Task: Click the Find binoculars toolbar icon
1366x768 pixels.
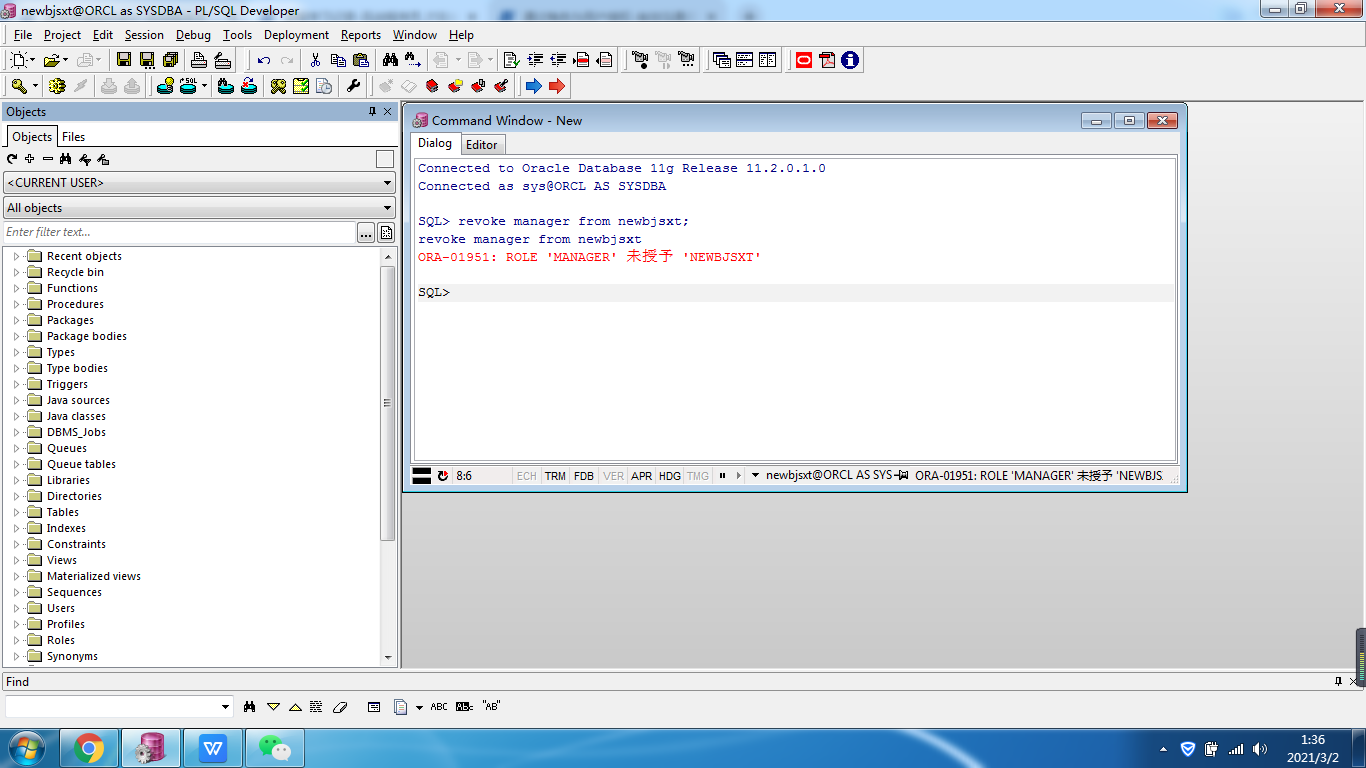Action: (391, 60)
